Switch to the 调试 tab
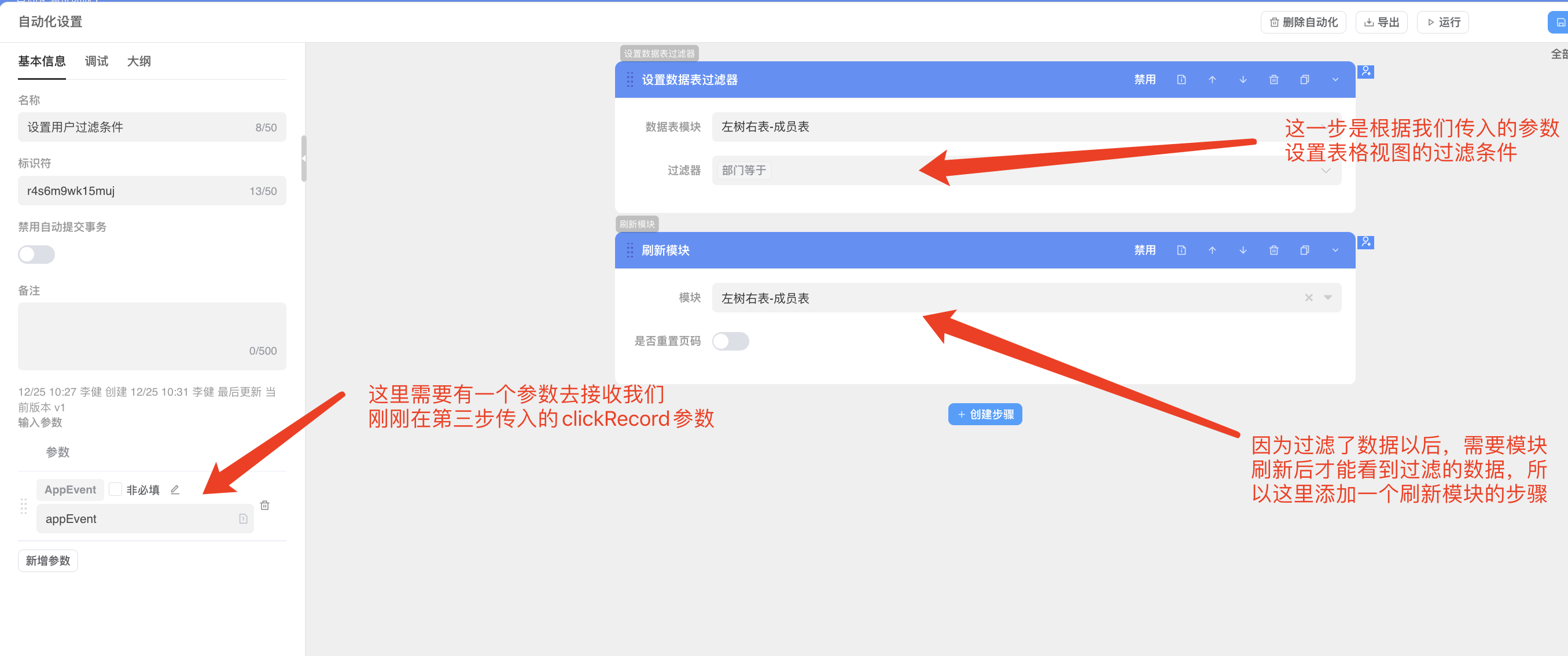The image size is (1568, 656). [95, 61]
